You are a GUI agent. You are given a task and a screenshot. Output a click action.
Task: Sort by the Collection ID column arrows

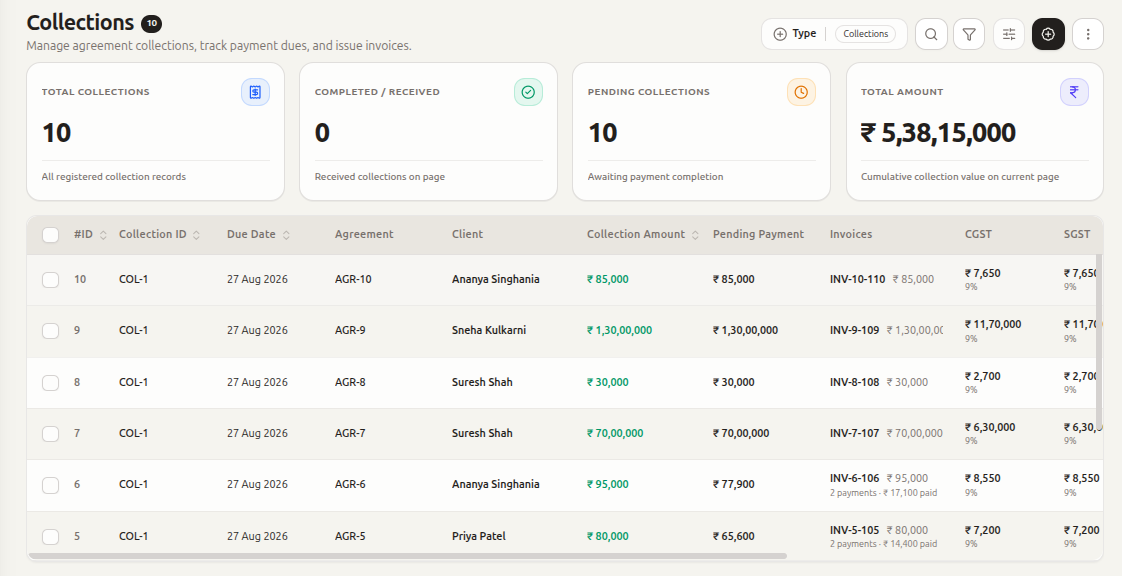[196, 235]
